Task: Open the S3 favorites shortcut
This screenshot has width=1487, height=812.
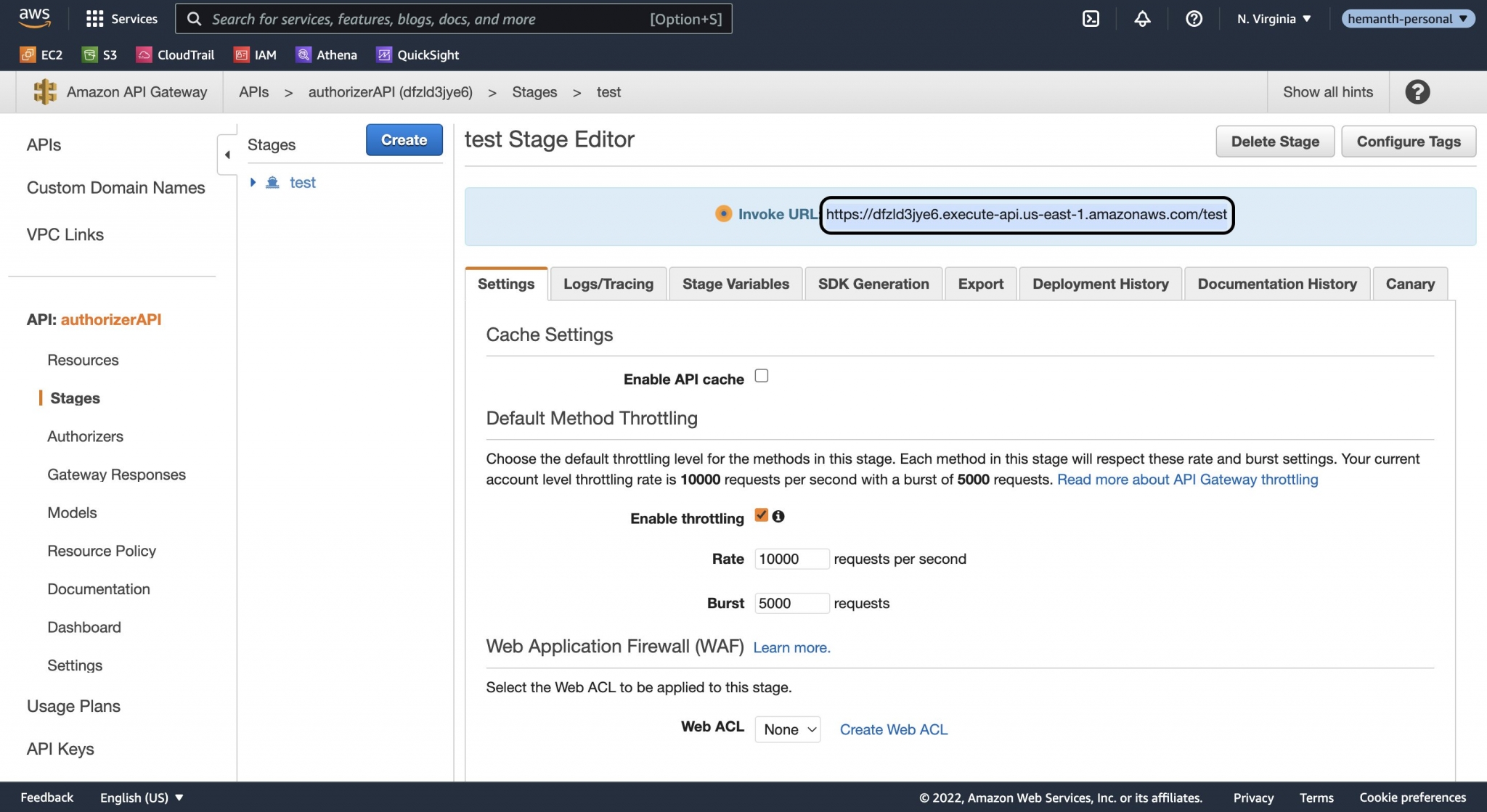Action: (x=99, y=54)
